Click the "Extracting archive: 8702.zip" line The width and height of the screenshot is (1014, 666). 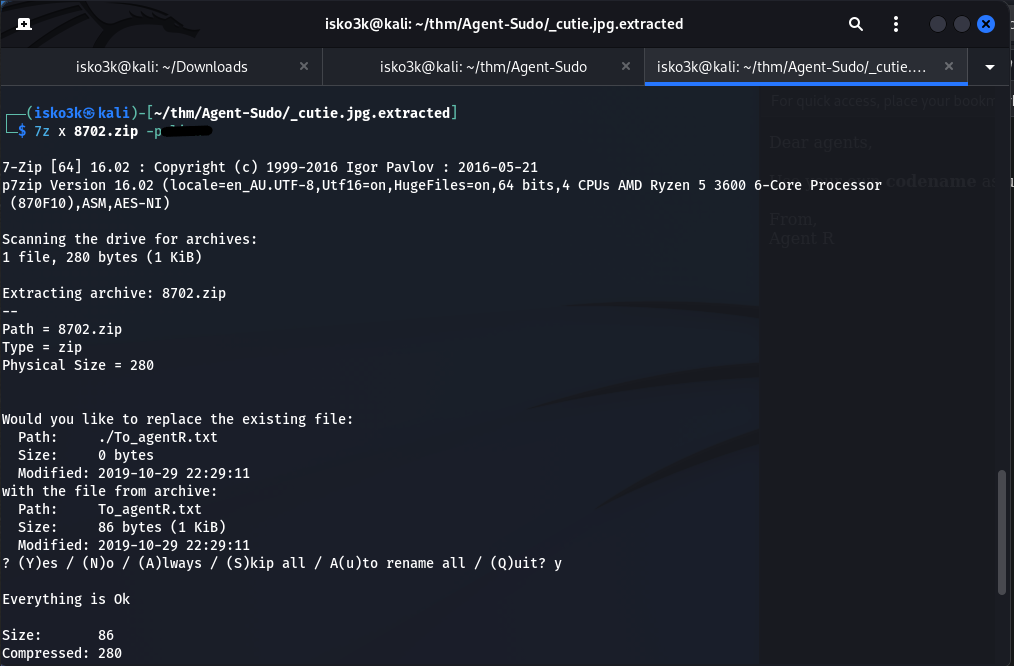pos(114,293)
